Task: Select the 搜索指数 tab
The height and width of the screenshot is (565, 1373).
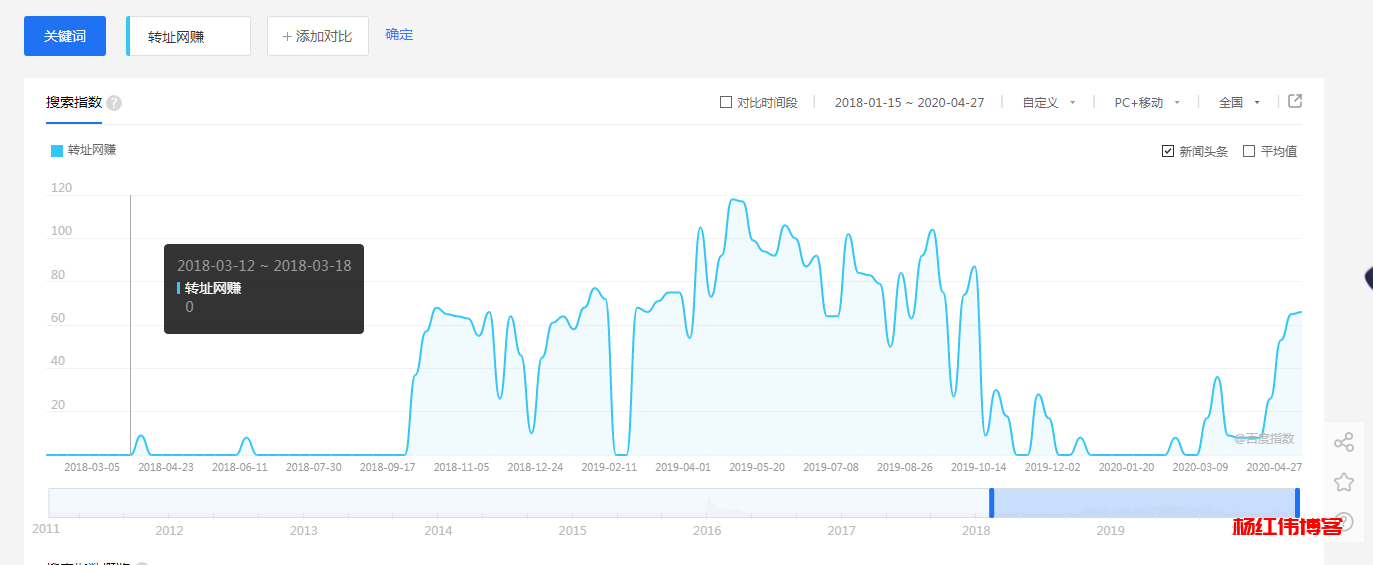Action: pyautogui.click(x=74, y=102)
